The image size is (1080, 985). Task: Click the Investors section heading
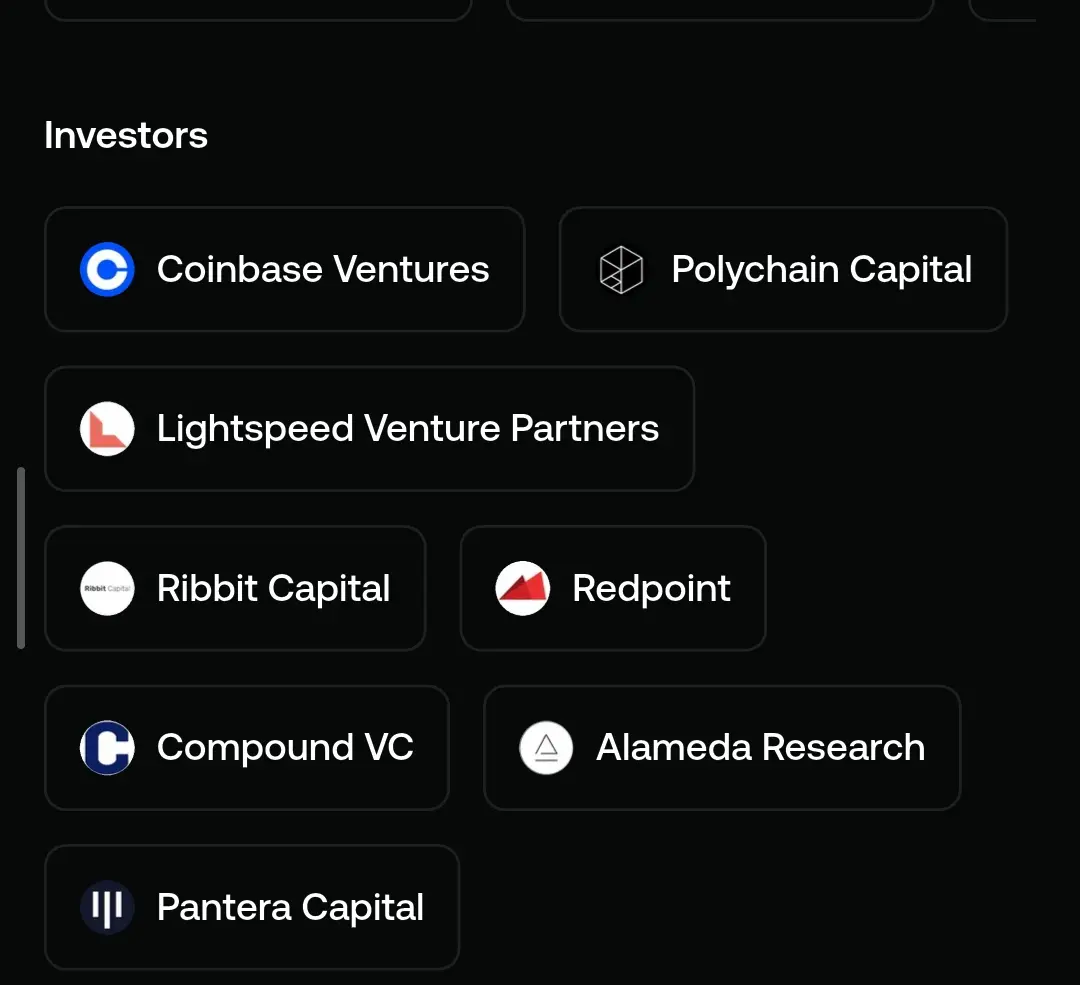[x=126, y=135]
